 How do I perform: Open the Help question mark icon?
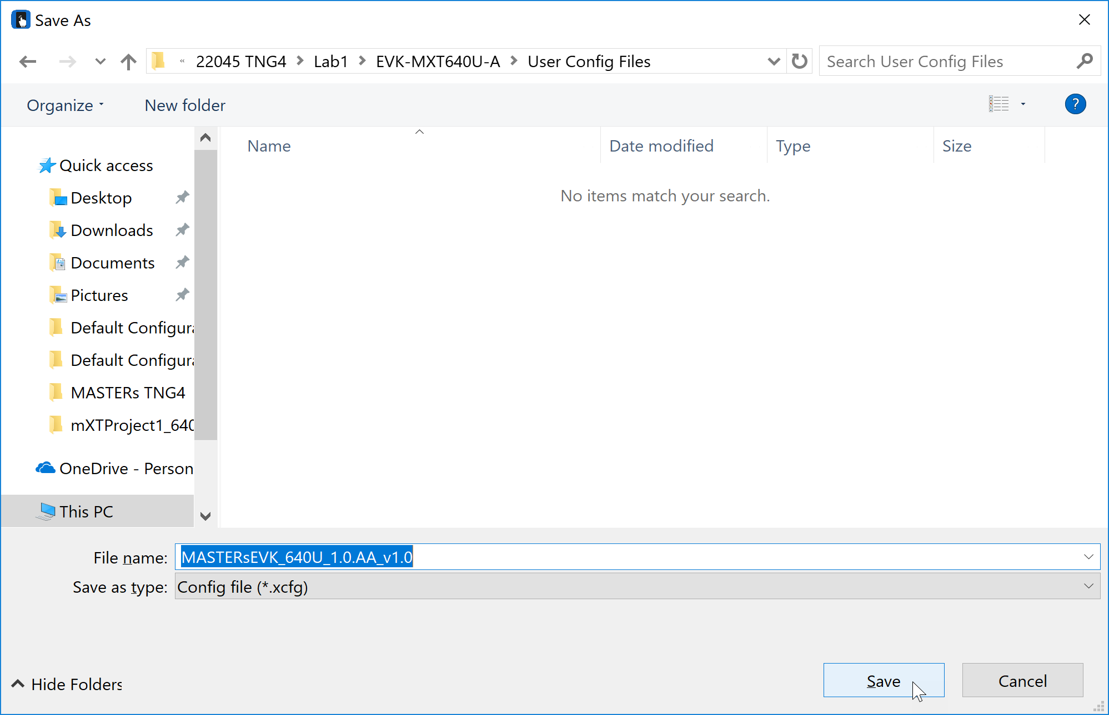pos(1075,104)
